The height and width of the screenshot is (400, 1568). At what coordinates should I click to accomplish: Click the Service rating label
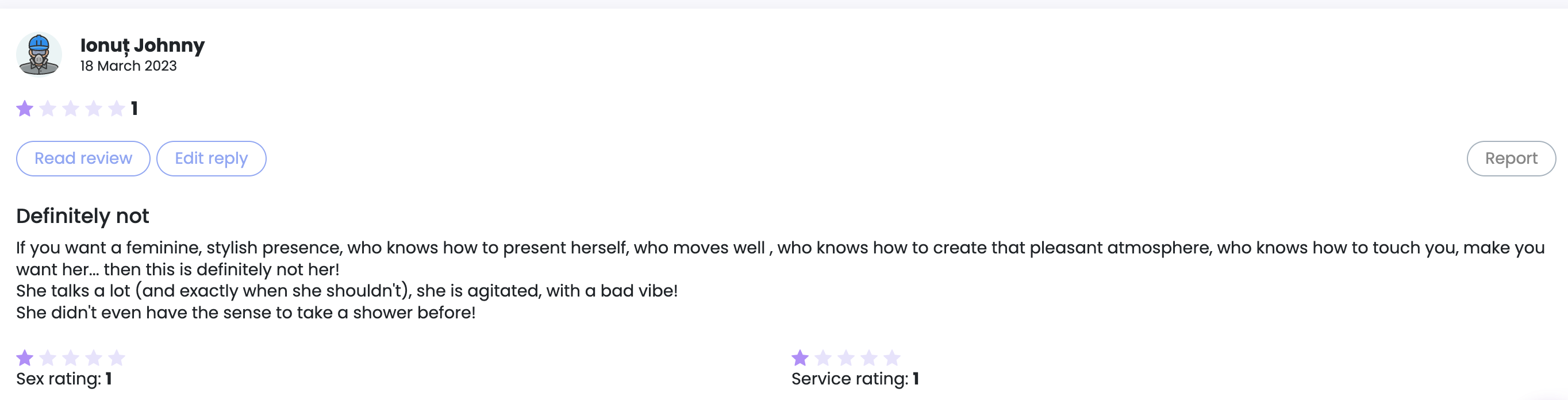pos(855,379)
